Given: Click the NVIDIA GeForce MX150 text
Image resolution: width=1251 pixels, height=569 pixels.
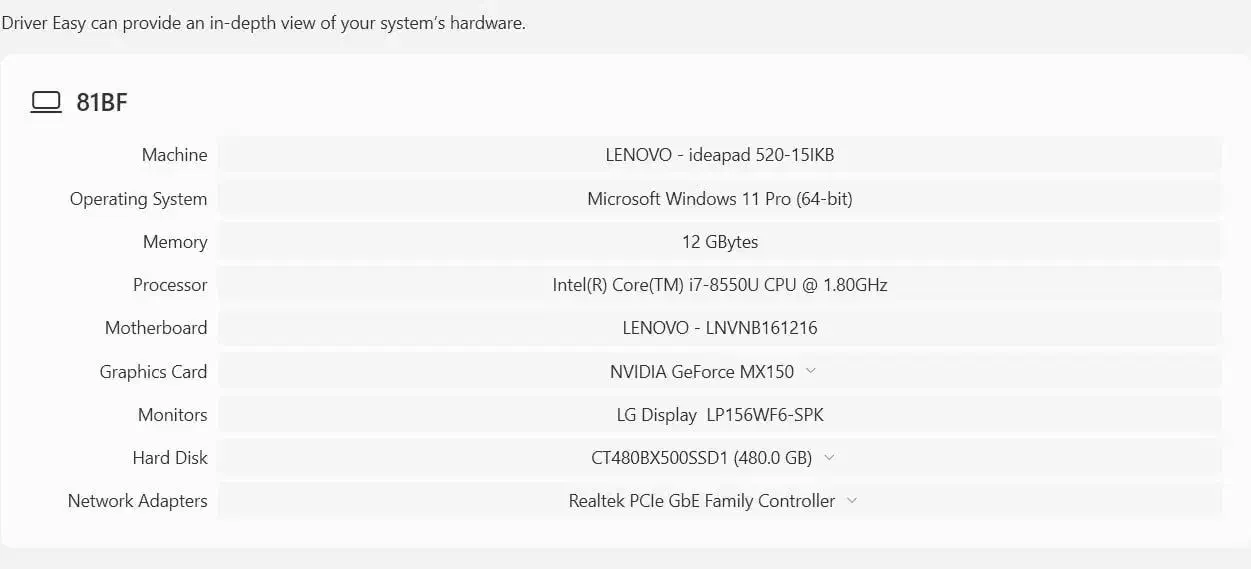Looking at the screenshot, I should click(x=701, y=372).
